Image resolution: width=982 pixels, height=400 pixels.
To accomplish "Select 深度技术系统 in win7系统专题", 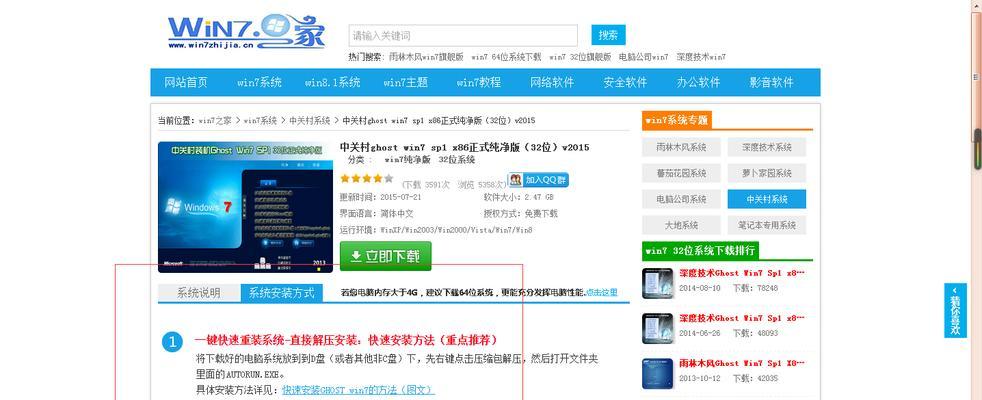I will pos(767,147).
